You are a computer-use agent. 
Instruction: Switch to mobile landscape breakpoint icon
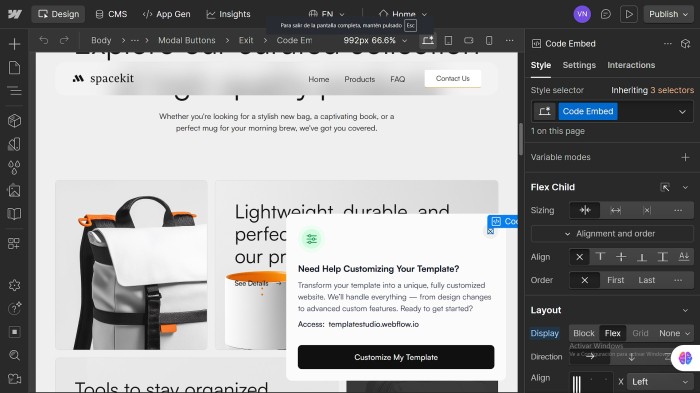point(468,40)
